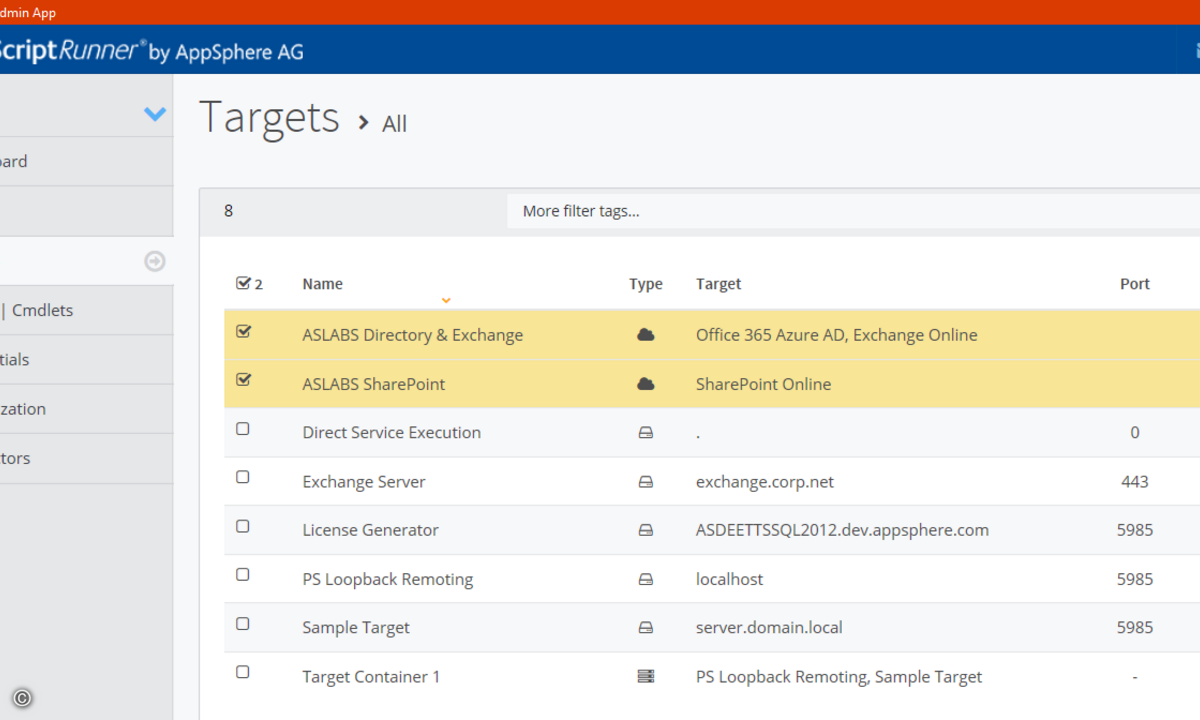The image size is (1200, 720).
Task: Sort by the Type column header
Action: pyautogui.click(x=646, y=284)
